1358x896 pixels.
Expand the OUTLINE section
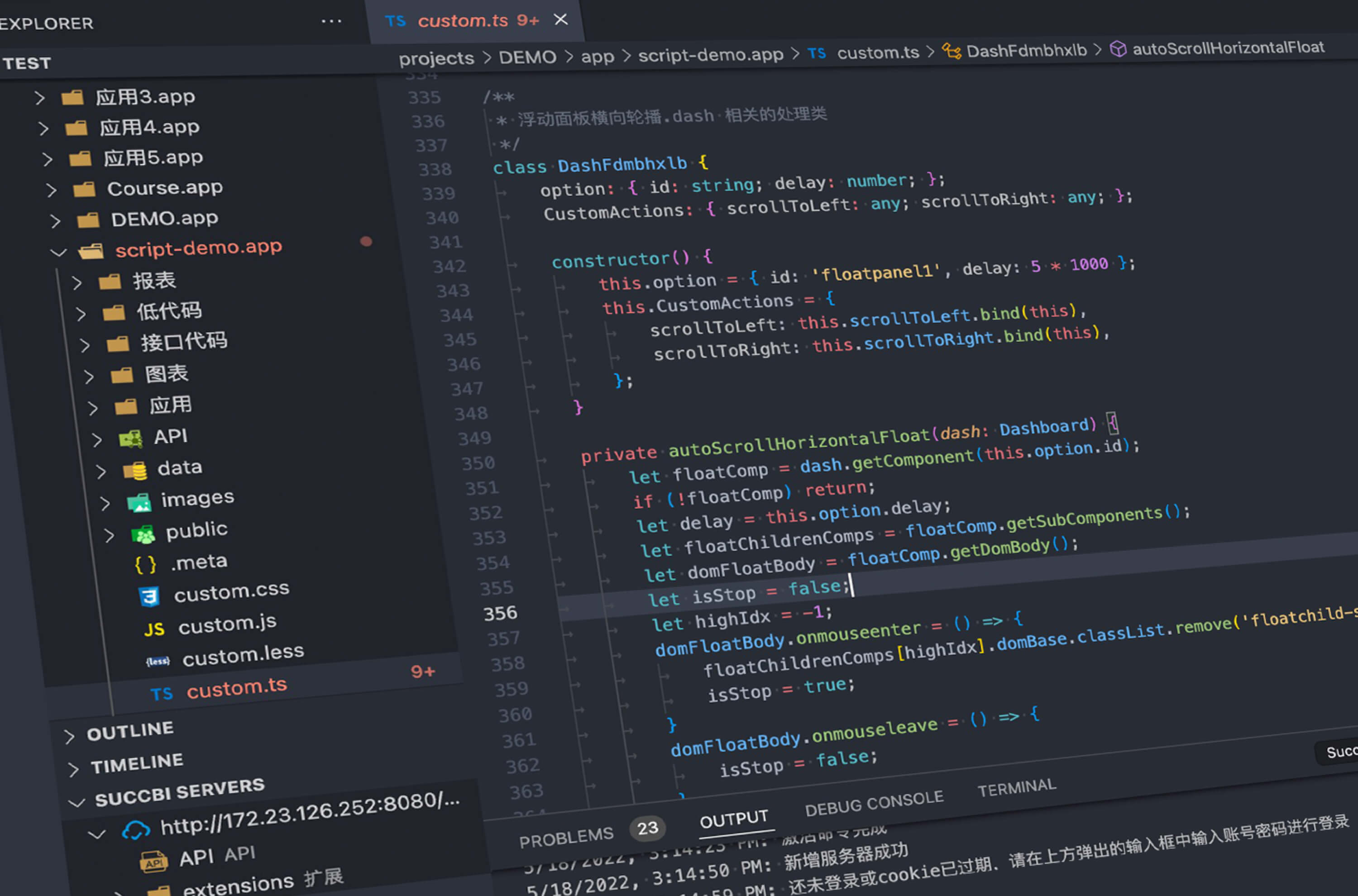[70, 737]
